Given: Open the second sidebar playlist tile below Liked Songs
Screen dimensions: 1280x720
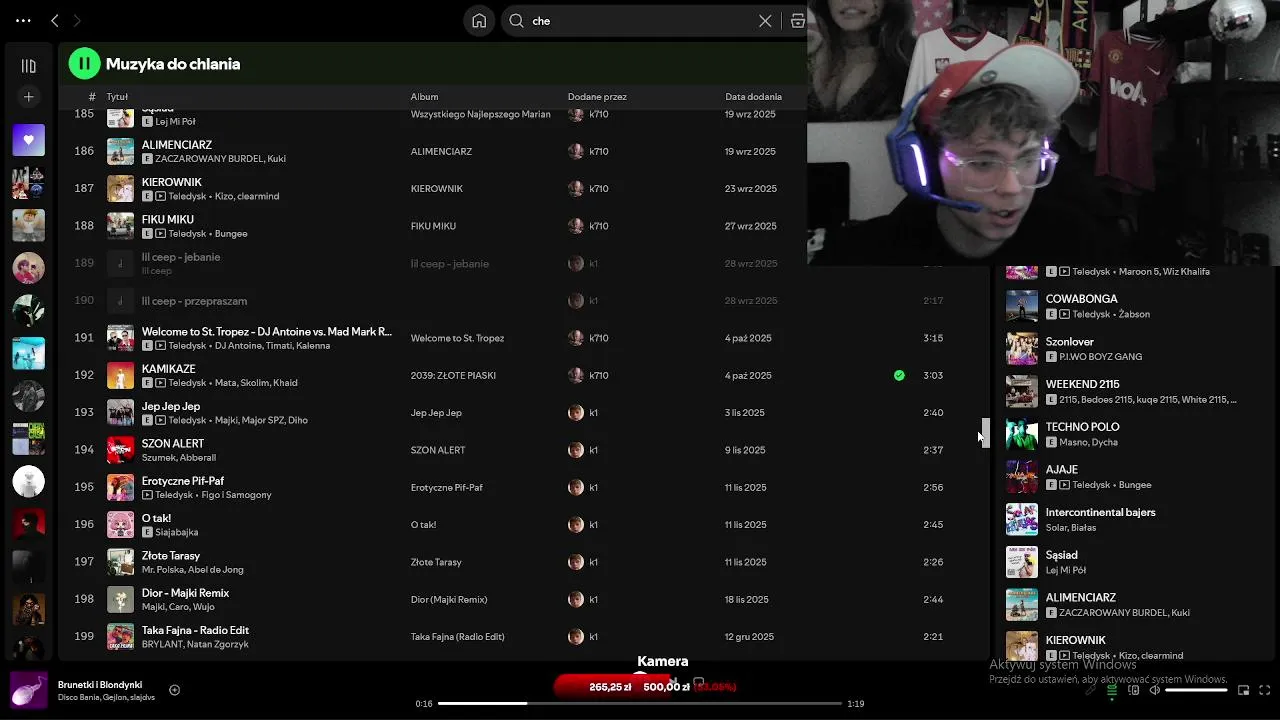Looking at the screenshot, I should coord(28,225).
